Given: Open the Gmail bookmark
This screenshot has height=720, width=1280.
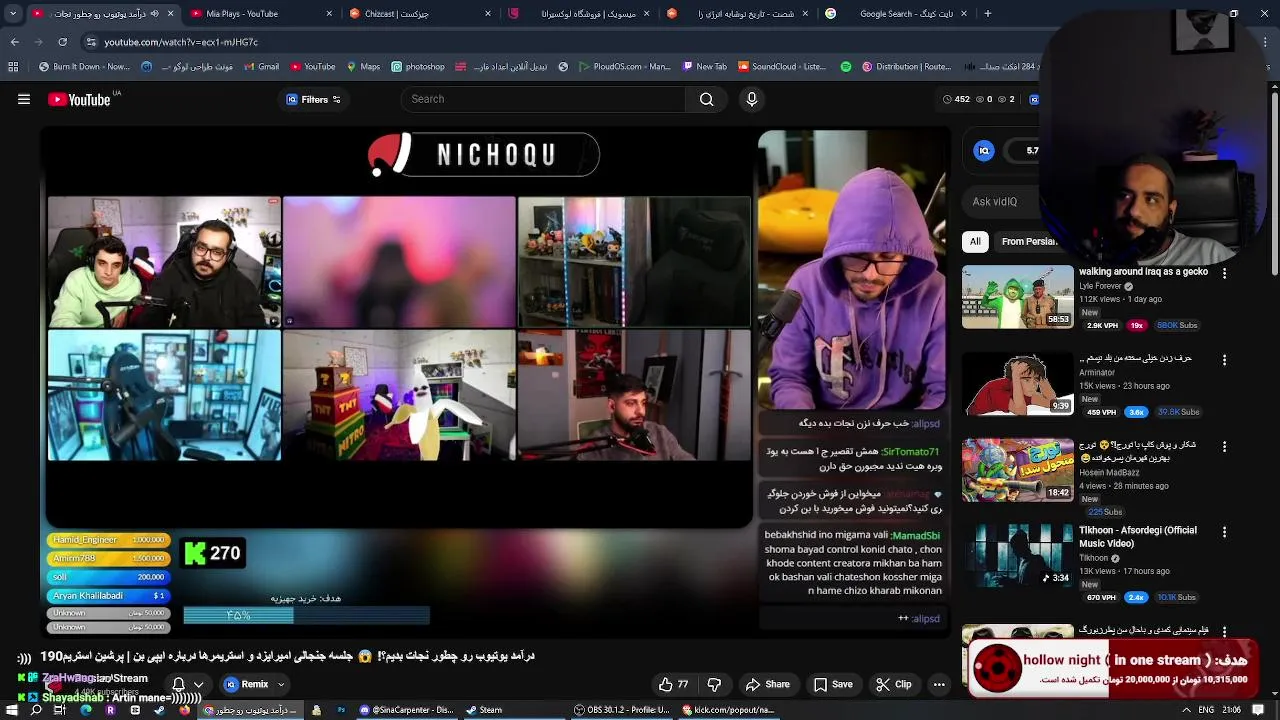Looking at the screenshot, I should tap(261, 67).
